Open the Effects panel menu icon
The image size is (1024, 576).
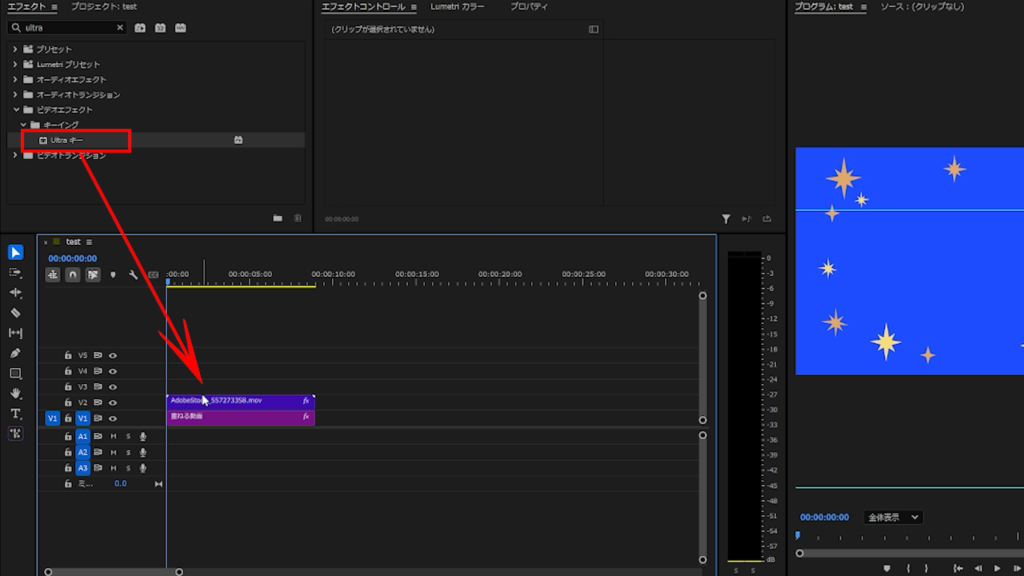[54, 7]
